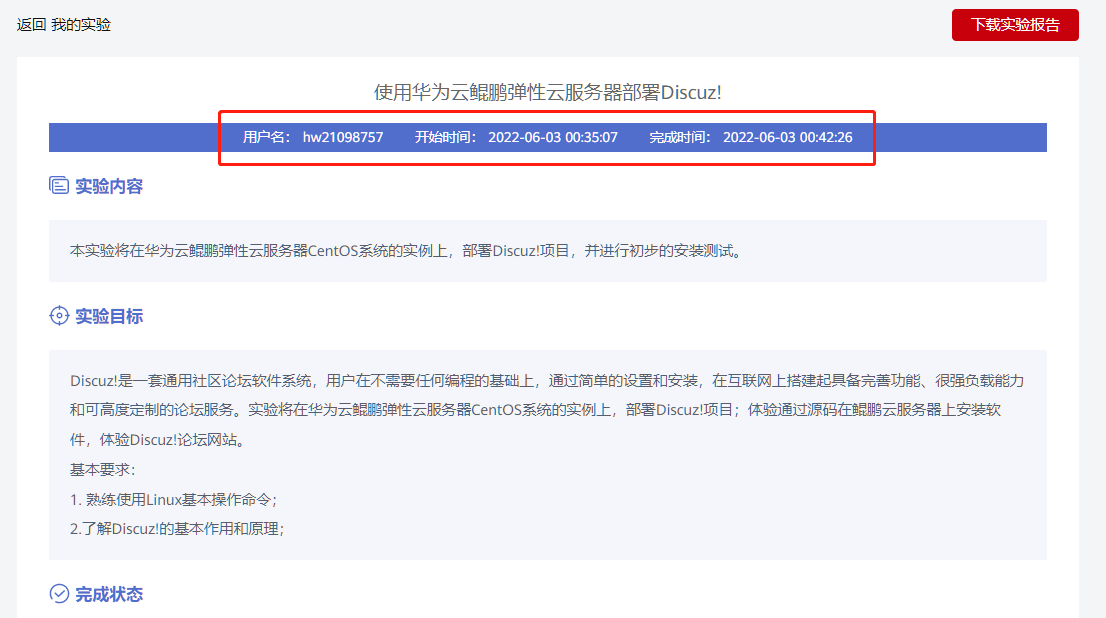Select the 完成状态 heading text
This screenshot has width=1106, height=618.
tap(109, 595)
